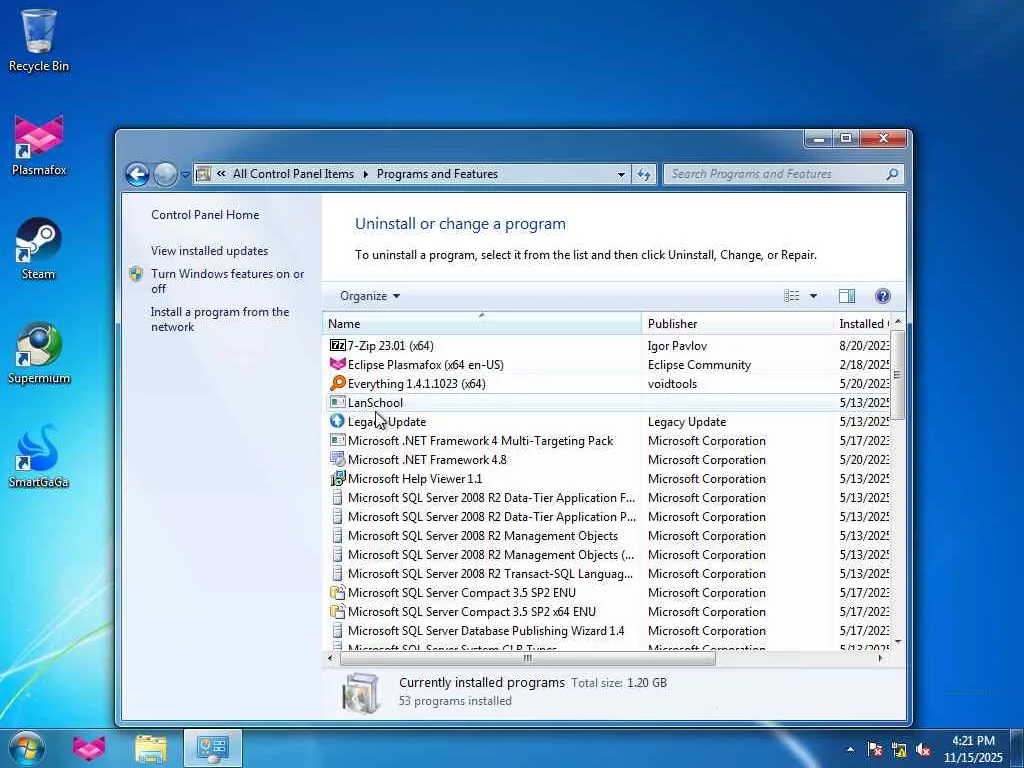The image size is (1024, 768).
Task: Go back with the blue arrow button
Action: click(x=137, y=174)
